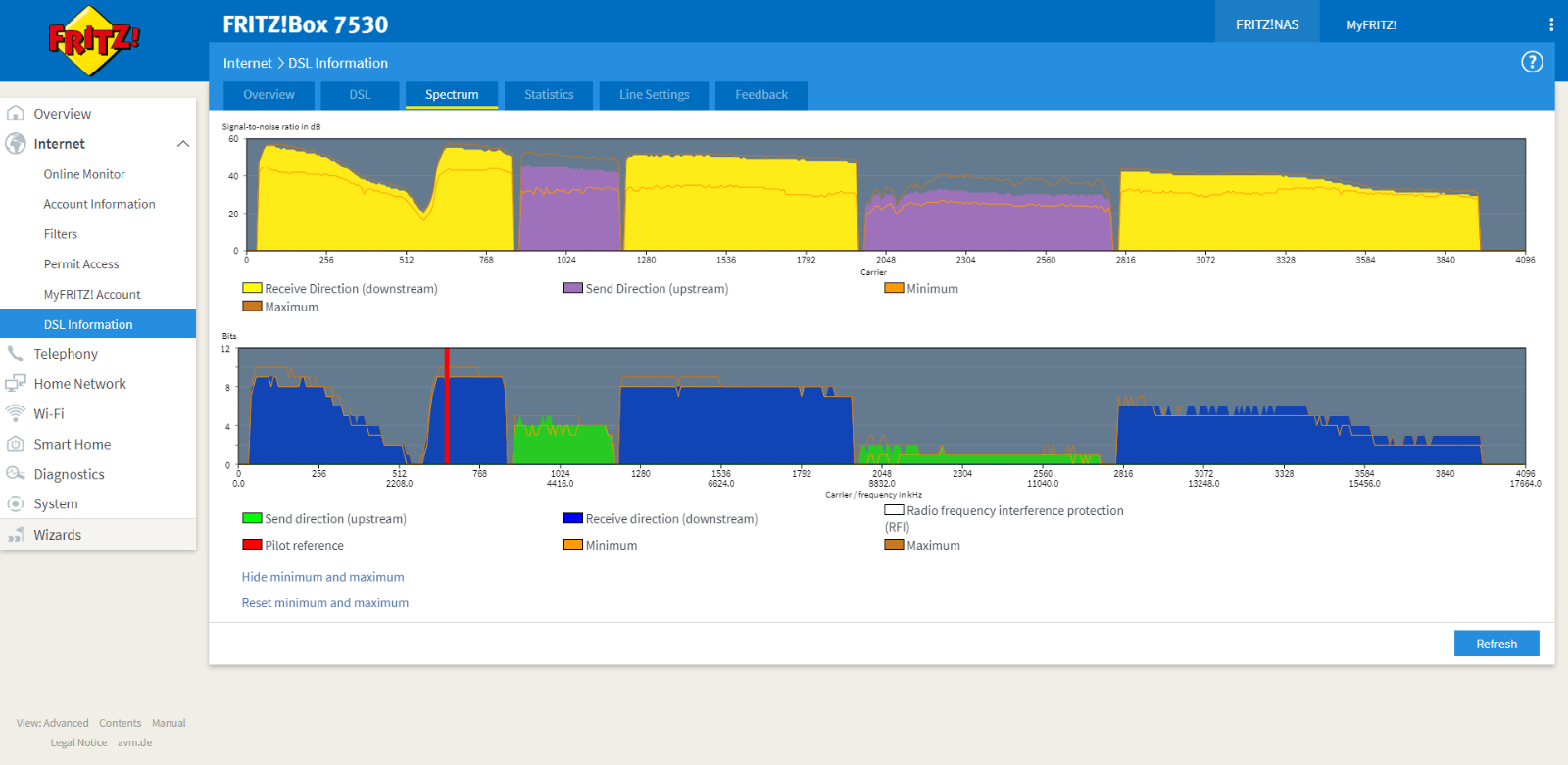Click yellow Receive Direction legend swatch
Viewport: 1568px width, 765px height.
click(x=252, y=288)
